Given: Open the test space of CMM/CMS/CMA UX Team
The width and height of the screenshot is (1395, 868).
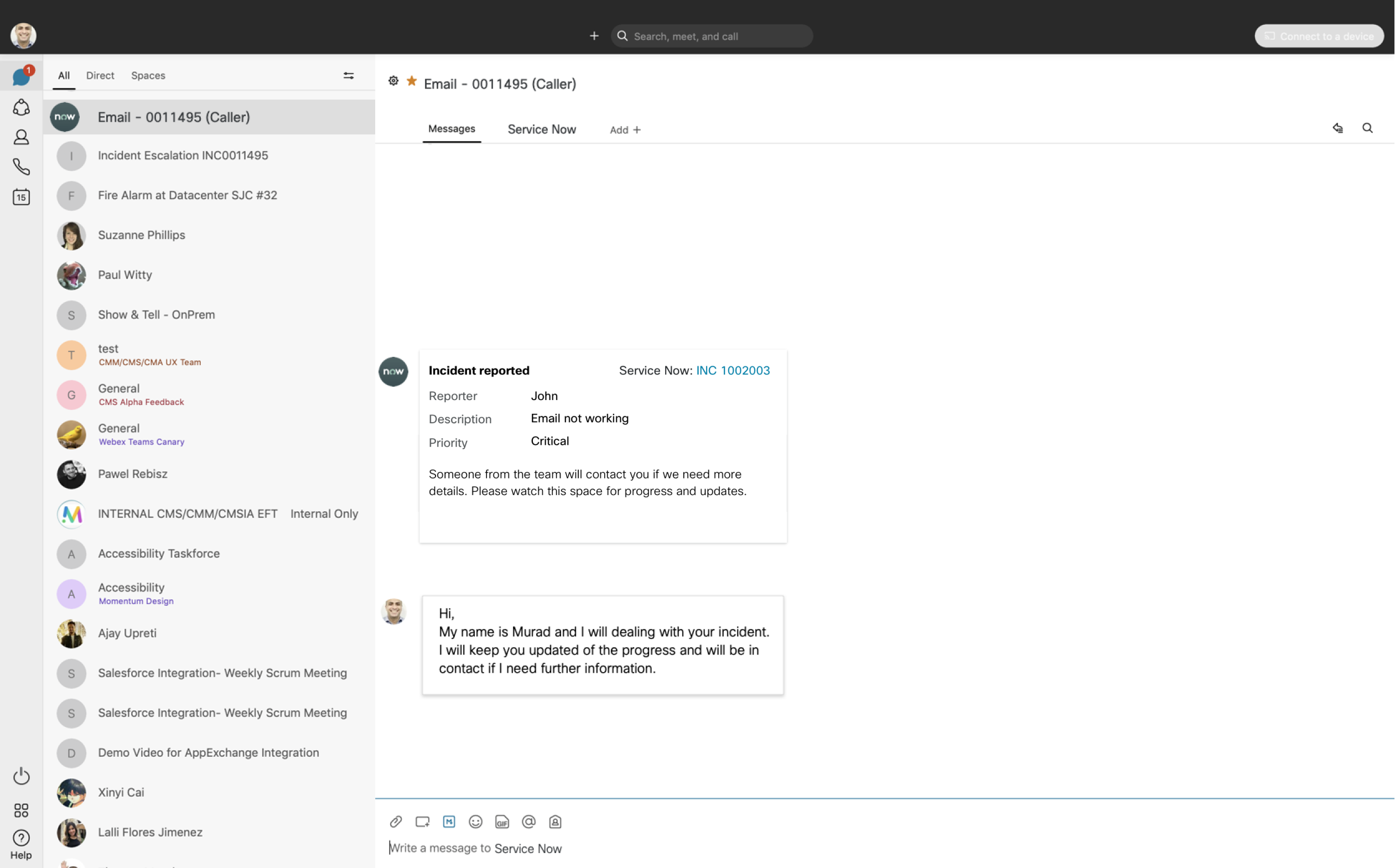Looking at the screenshot, I should 209,355.
